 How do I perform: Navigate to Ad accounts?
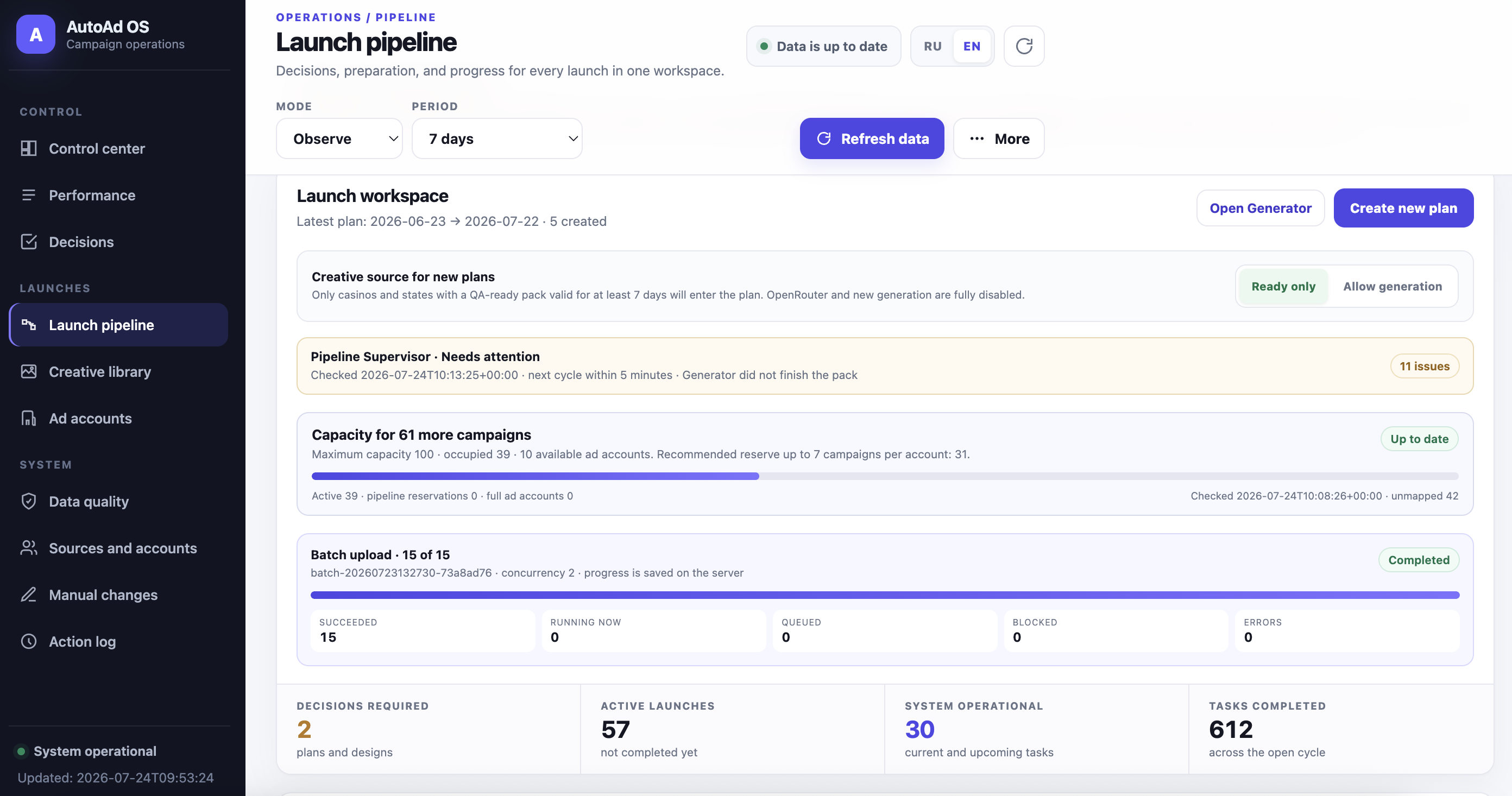118,419
